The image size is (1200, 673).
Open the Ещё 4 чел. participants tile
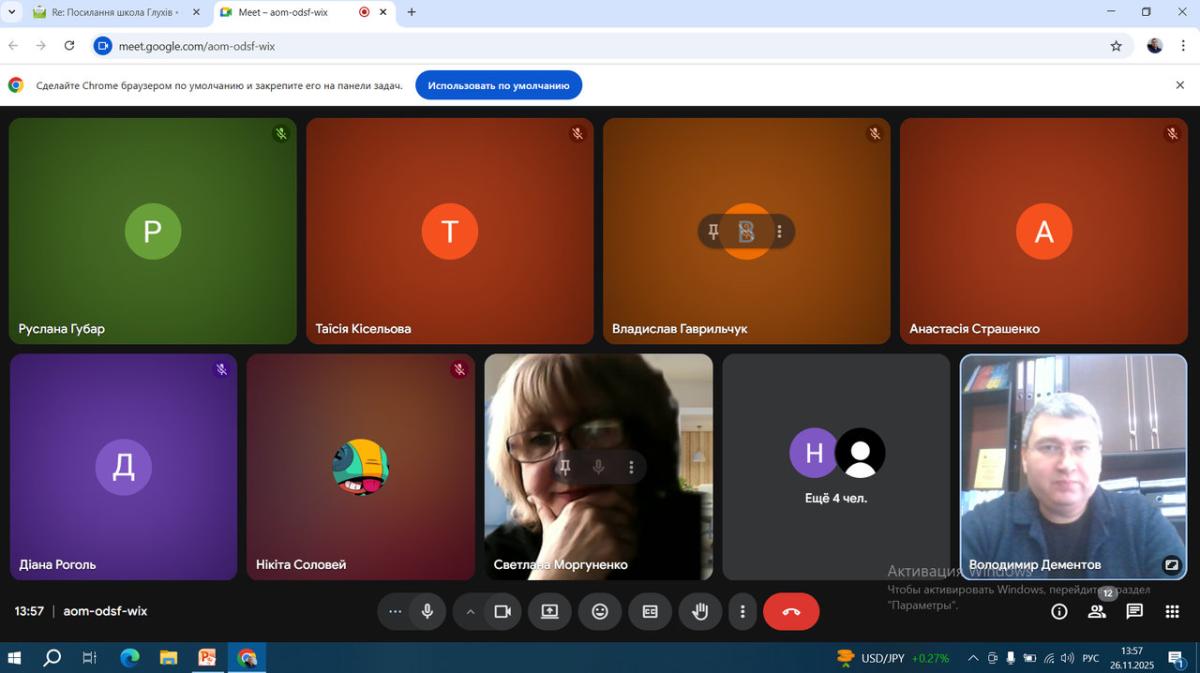pyautogui.click(x=836, y=466)
